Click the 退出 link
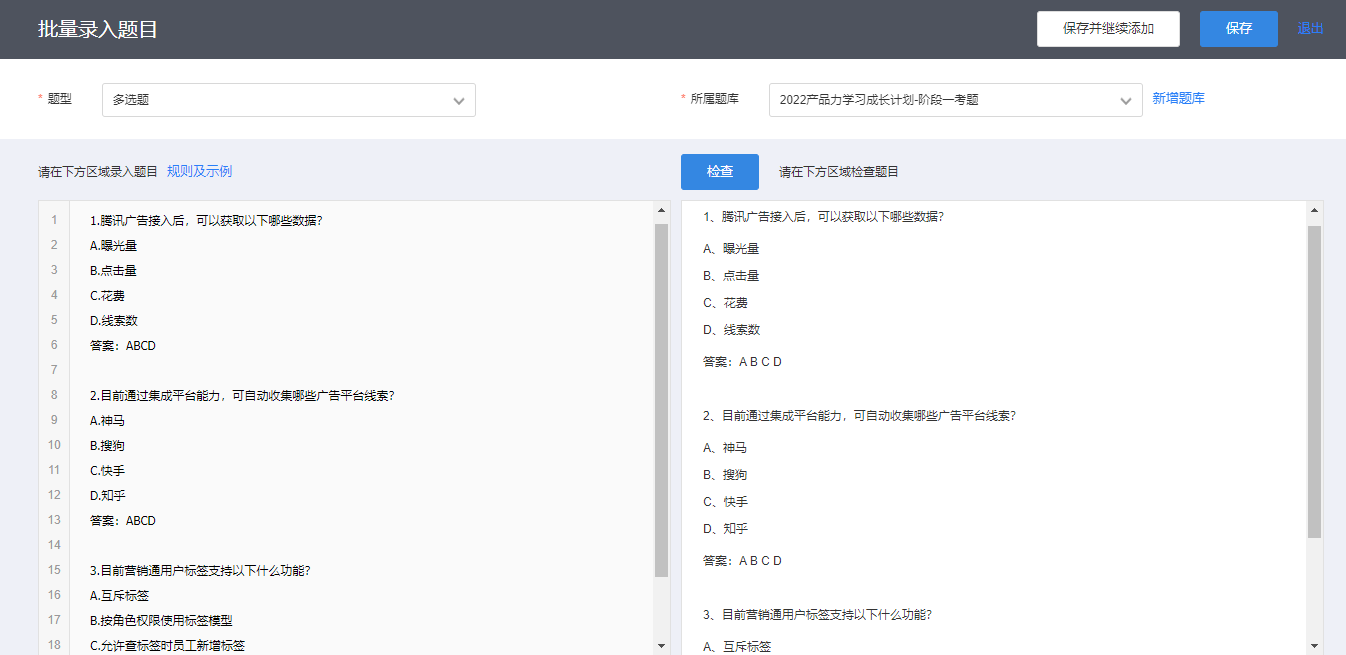This screenshot has width=1346, height=655. pyautogui.click(x=1311, y=29)
